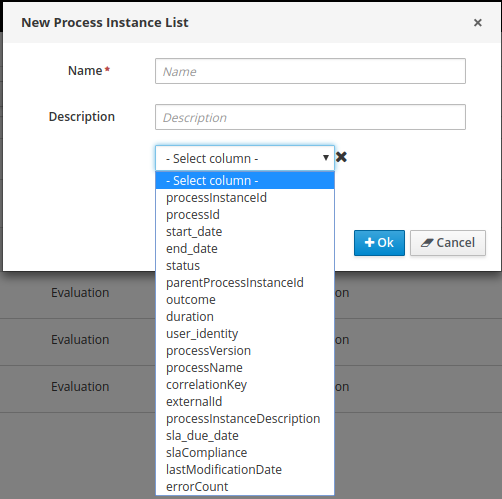Choose the highlighted '- Select column -' option
This screenshot has height=499, width=502.
pyautogui.click(x=245, y=180)
